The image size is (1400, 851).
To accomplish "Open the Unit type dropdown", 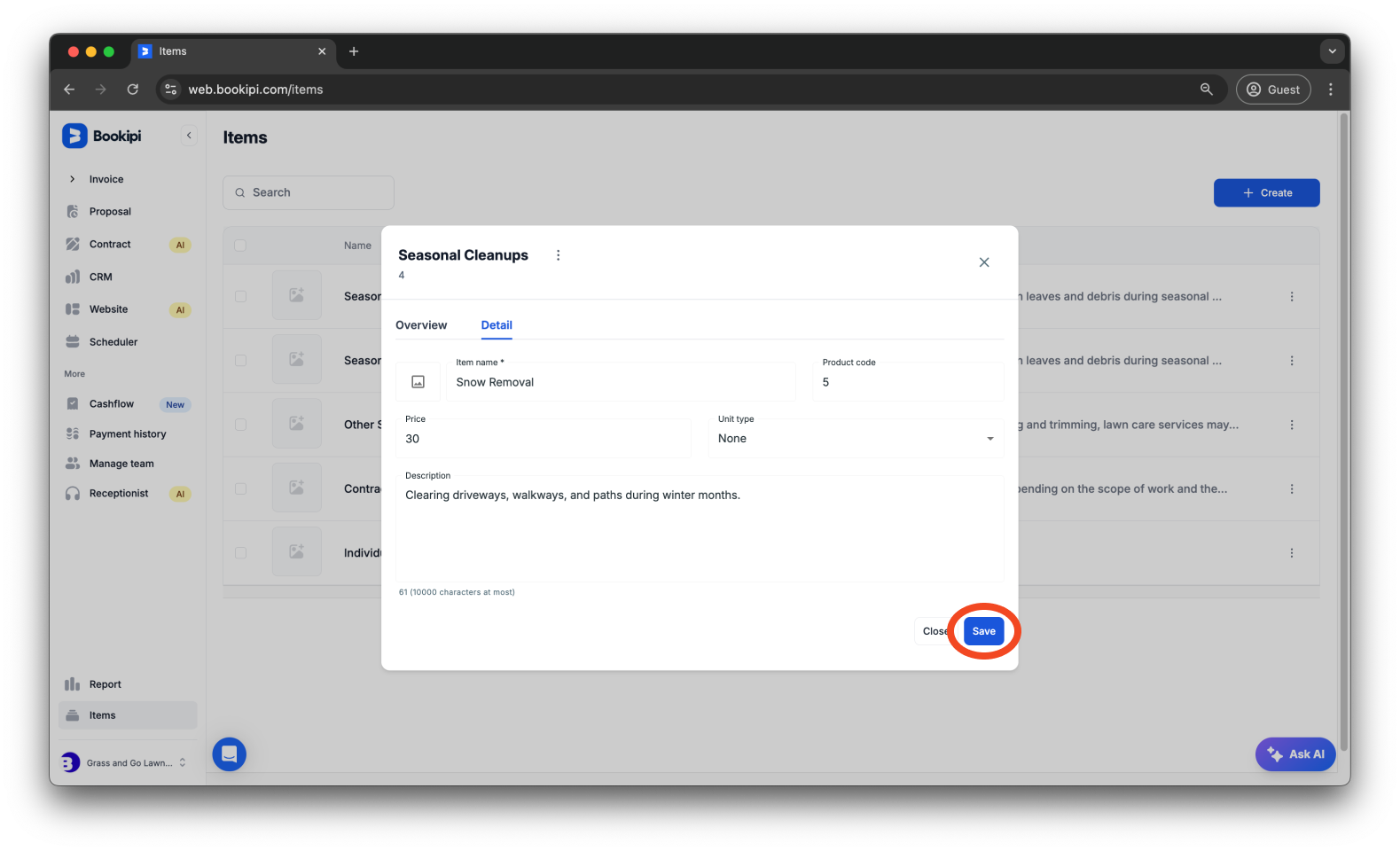I will (x=856, y=439).
